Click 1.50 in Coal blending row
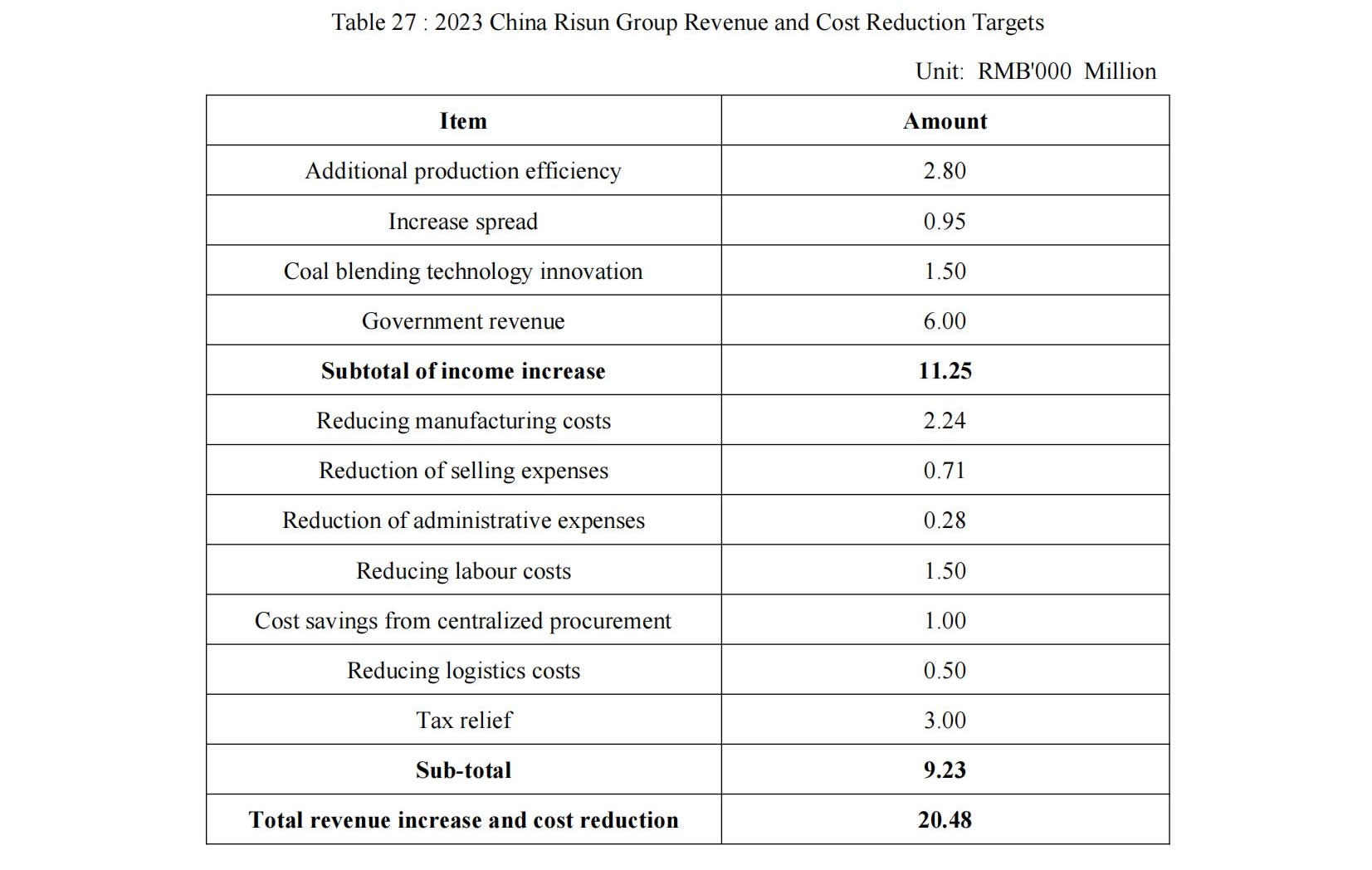Image resolution: width=1372 pixels, height=870 pixels. click(x=945, y=271)
